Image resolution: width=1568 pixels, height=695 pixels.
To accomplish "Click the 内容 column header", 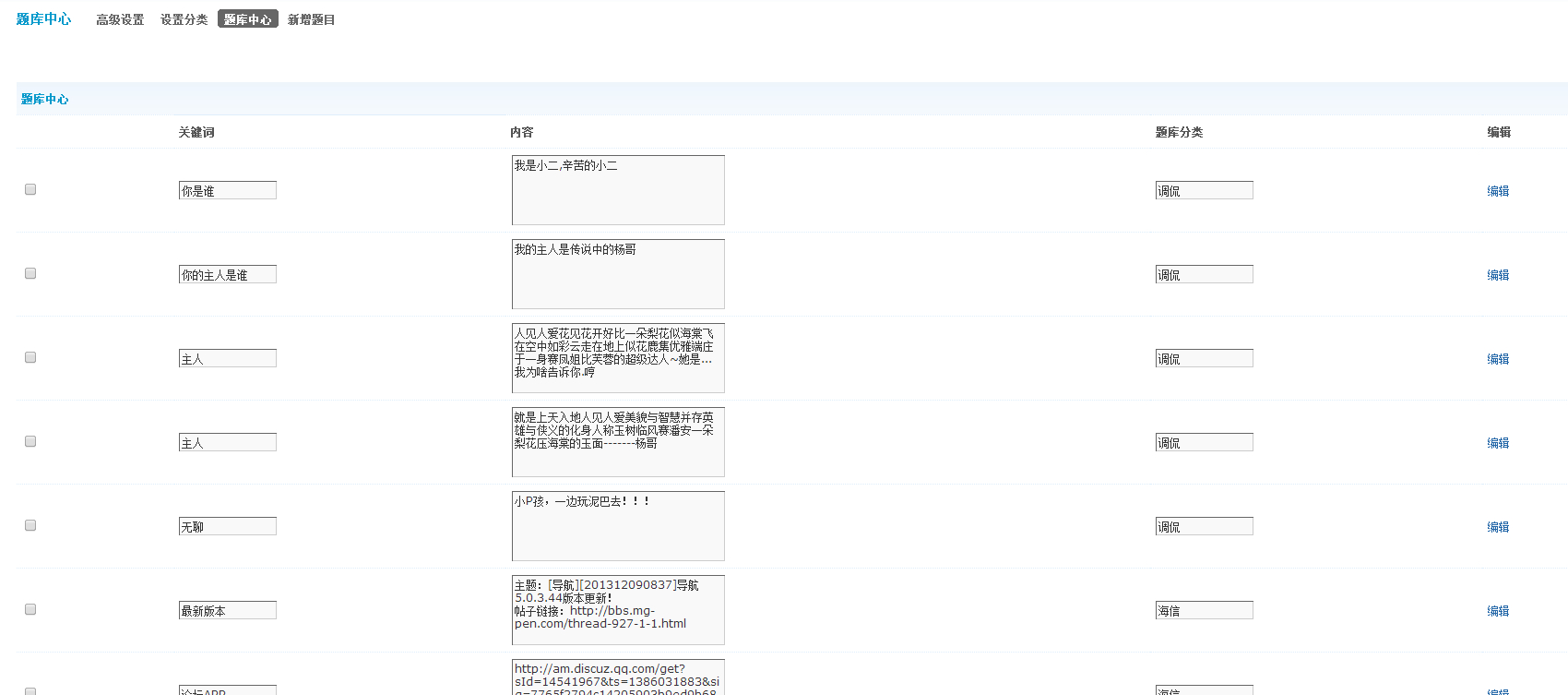I will pyautogui.click(x=522, y=132).
